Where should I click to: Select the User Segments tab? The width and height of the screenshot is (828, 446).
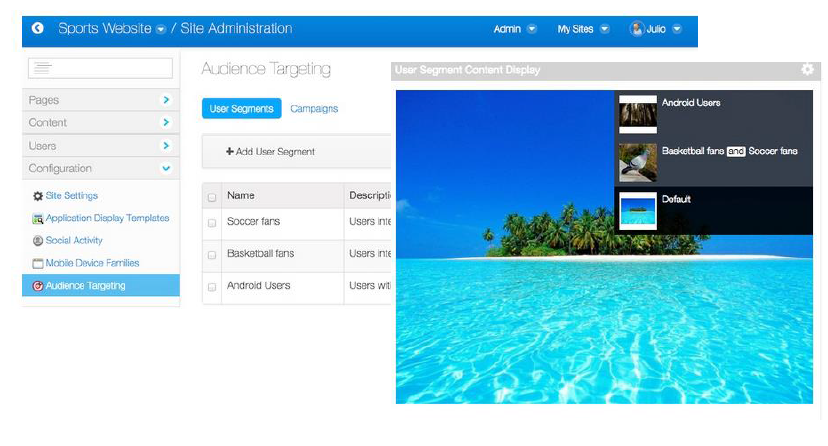click(241, 109)
